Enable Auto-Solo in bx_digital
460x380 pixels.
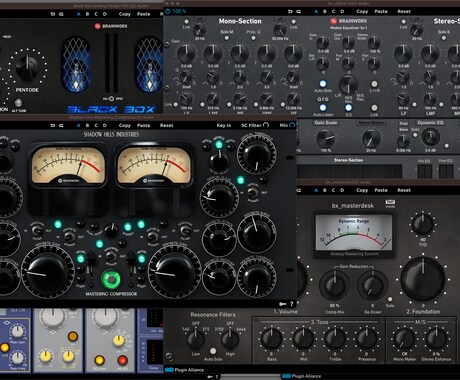point(323,84)
